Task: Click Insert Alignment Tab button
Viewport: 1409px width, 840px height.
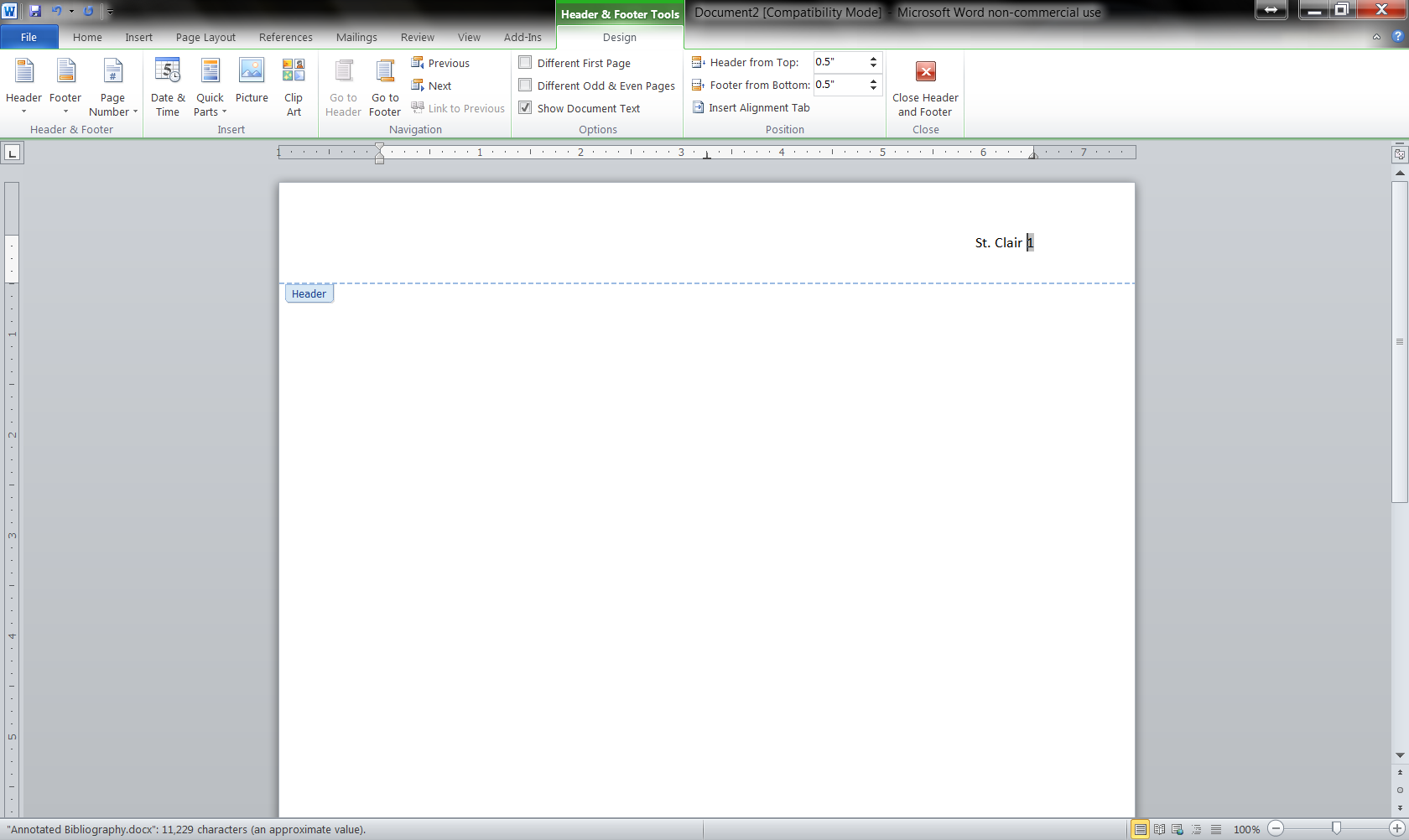Action: 751,107
